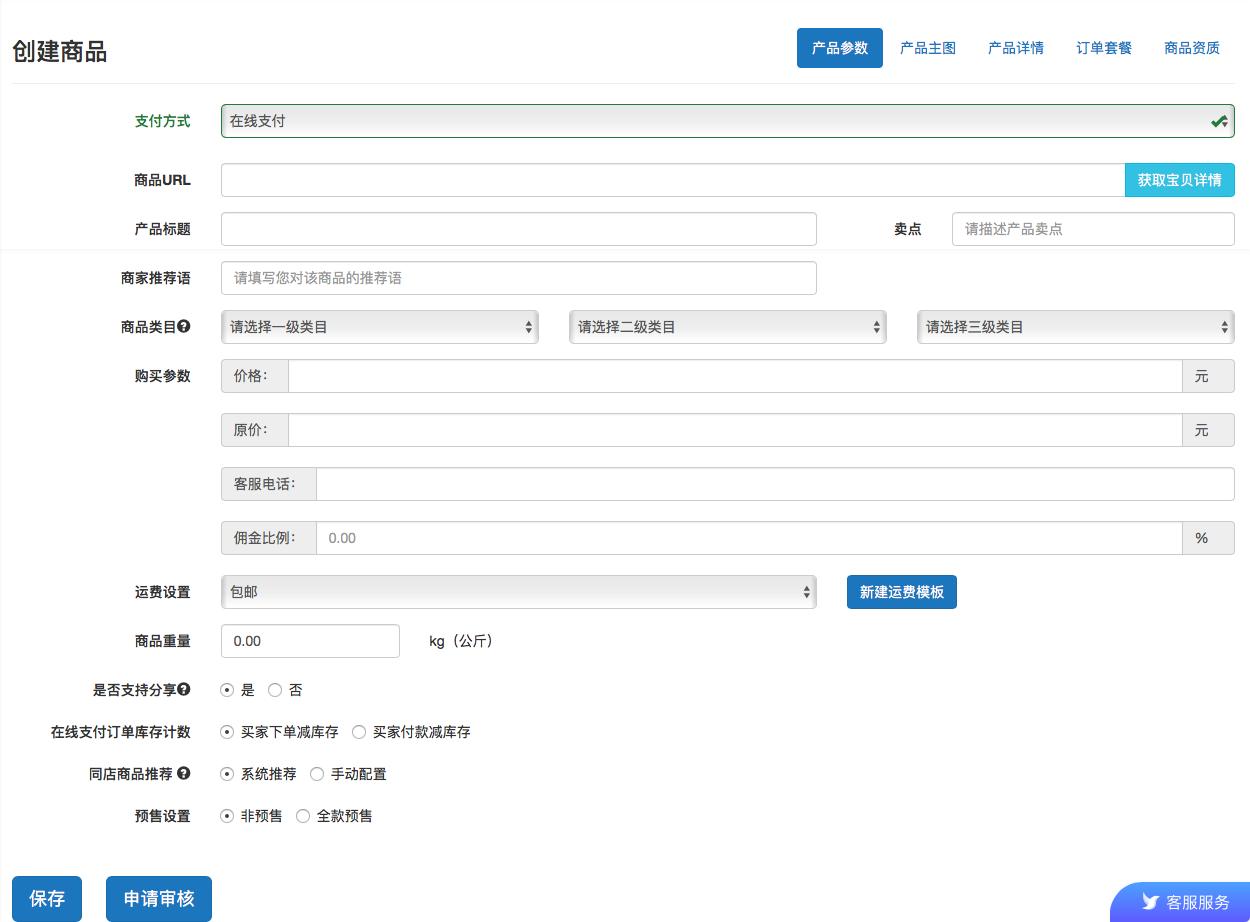Click help icon beside 商品类目 label

[x=184, y=327]
